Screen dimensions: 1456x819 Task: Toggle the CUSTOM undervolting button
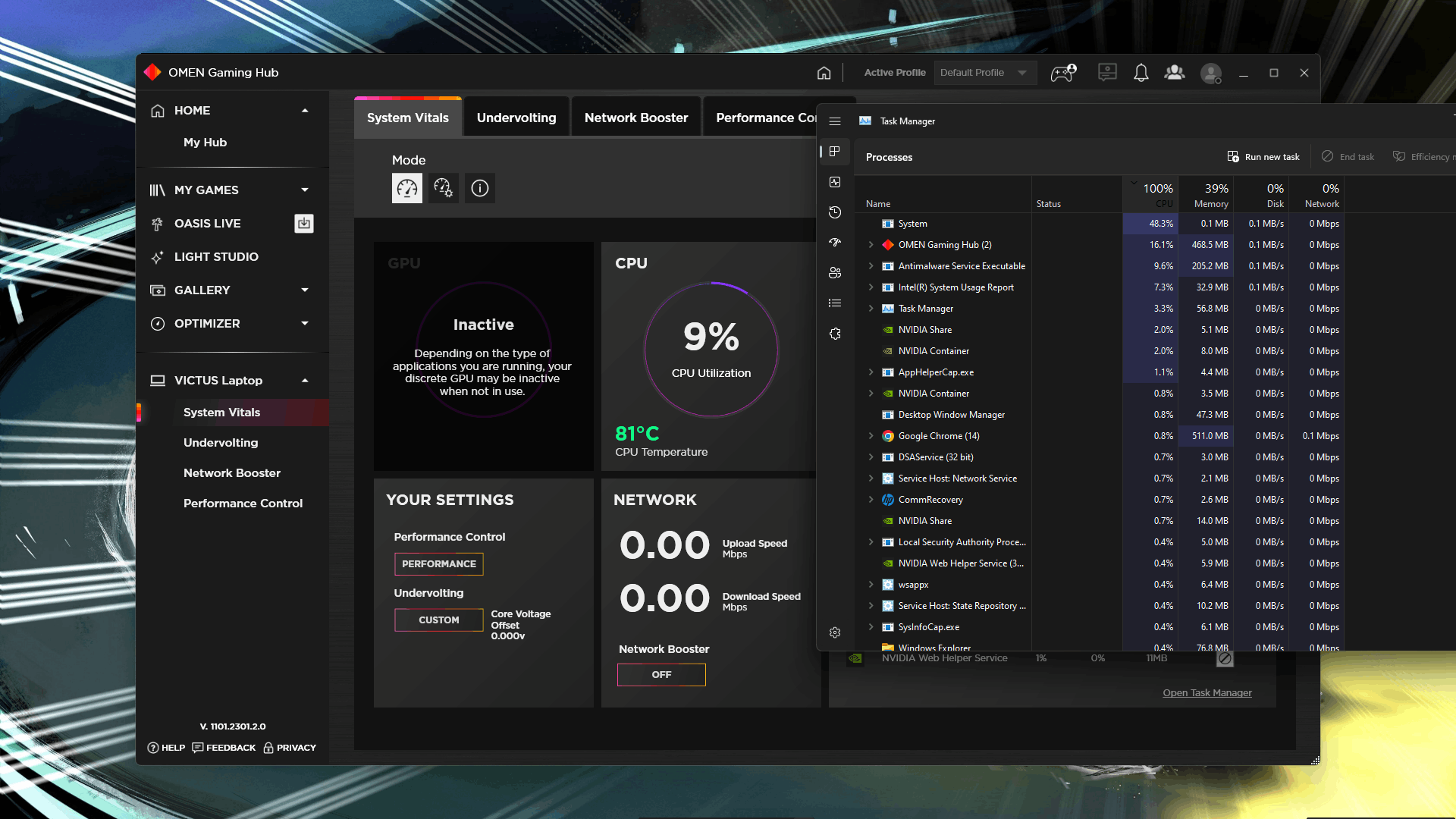[438, 620]
